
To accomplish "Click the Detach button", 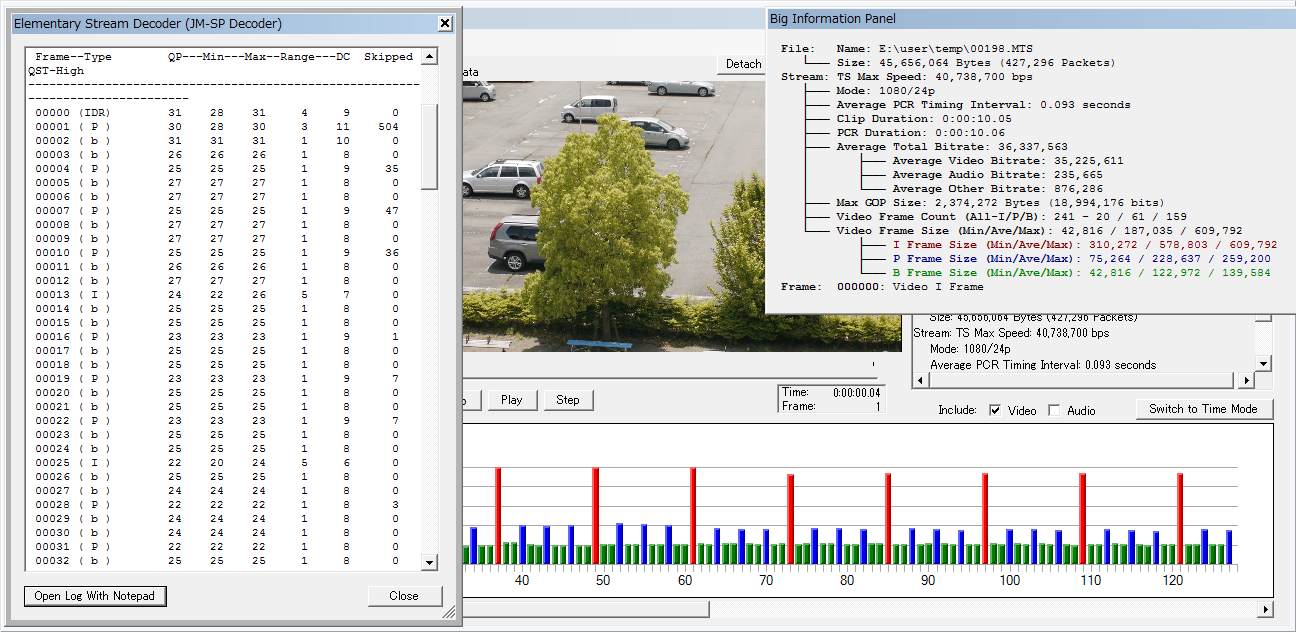I will (742, 64).
